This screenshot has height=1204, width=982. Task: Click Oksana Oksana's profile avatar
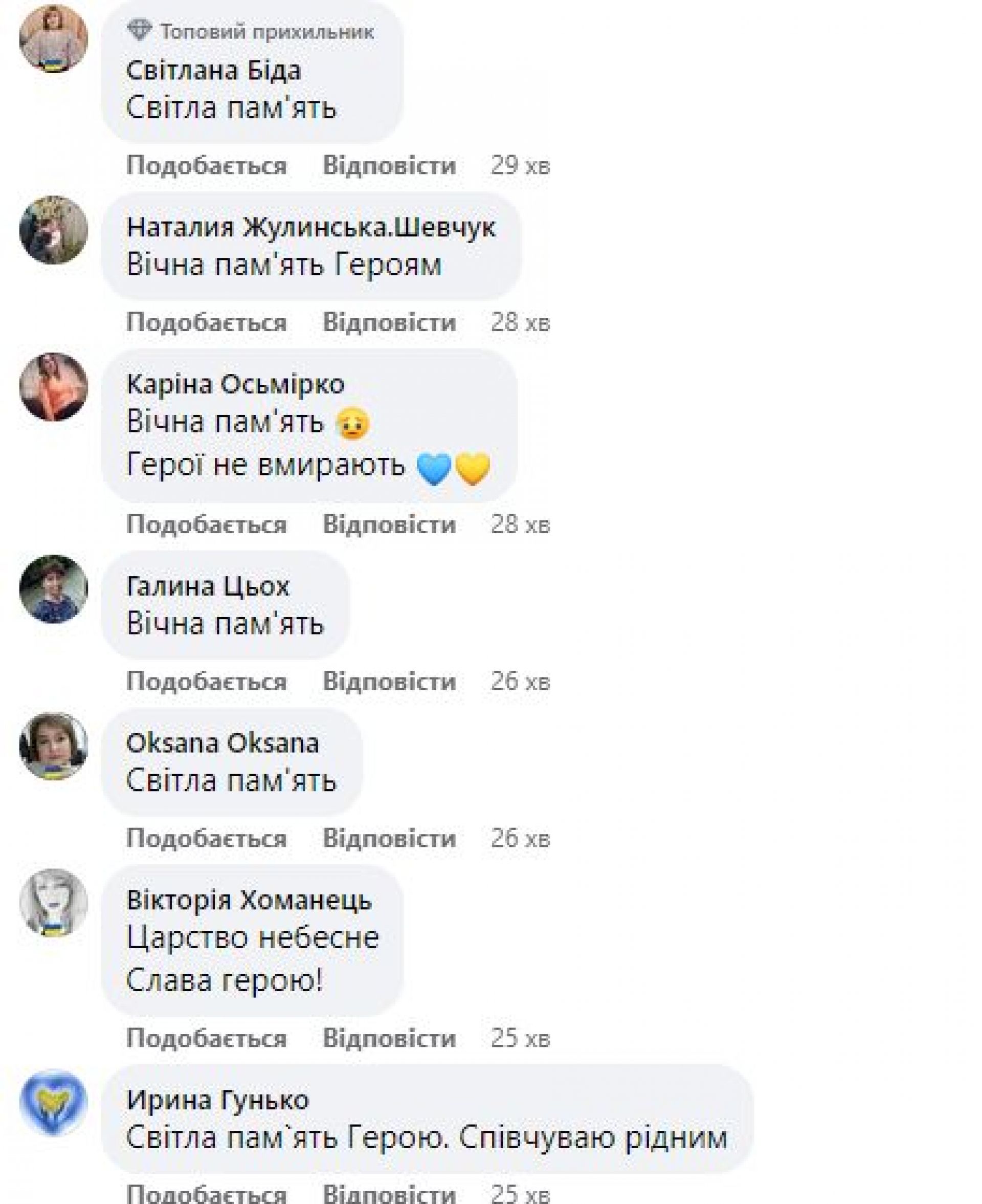click(54, 746)
